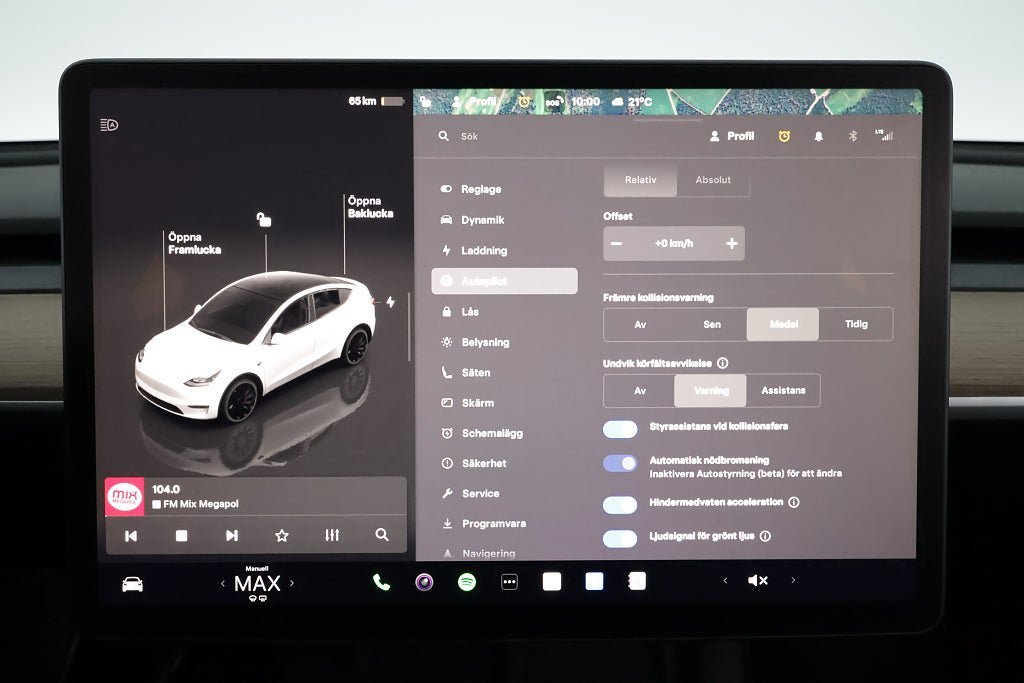This screenshot has height=683, width=1024.
Task: Set collision warning to Tidig
Action: tap(855, 324)
